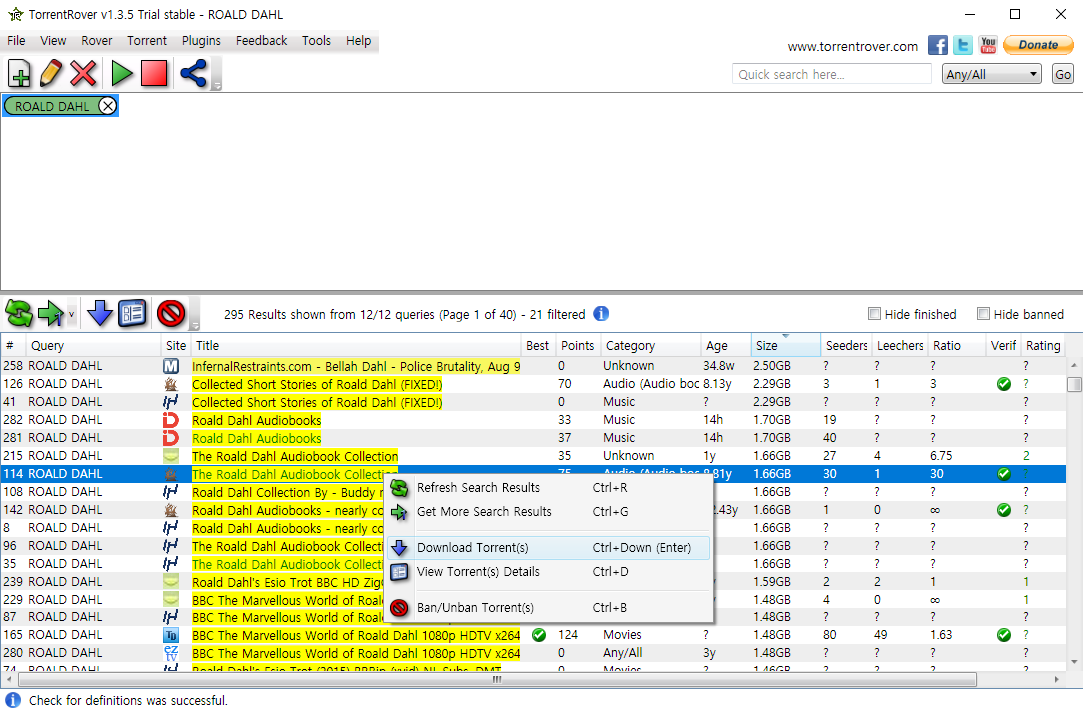Click the orange Donate button
This screenshot has height=710, width=1083.
tap(1038, 45)
